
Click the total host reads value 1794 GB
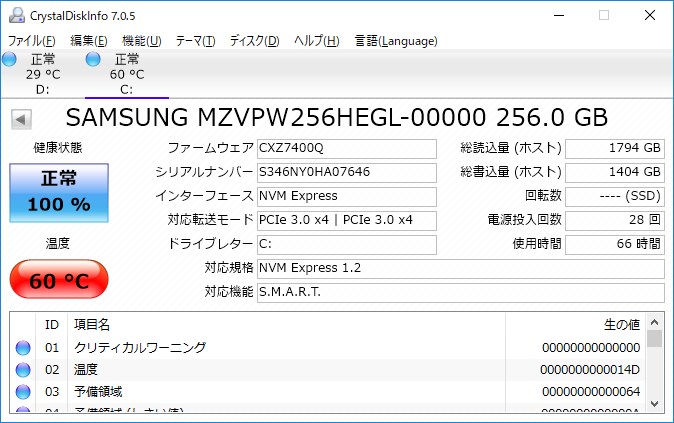point(615,149)
